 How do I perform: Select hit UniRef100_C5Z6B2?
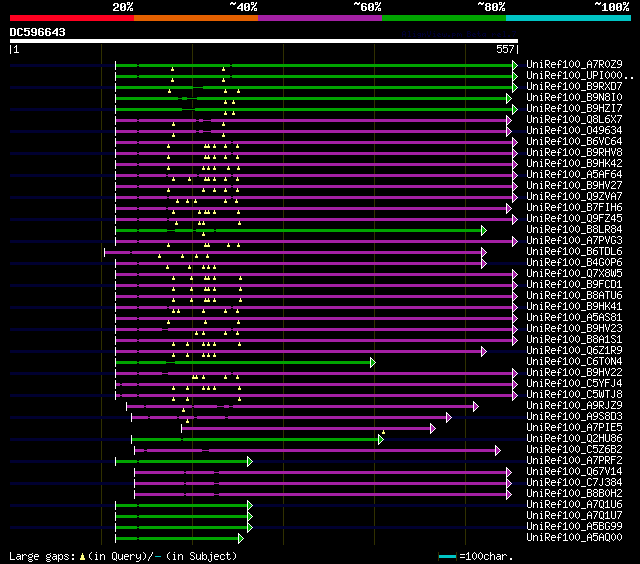(574, 450)
